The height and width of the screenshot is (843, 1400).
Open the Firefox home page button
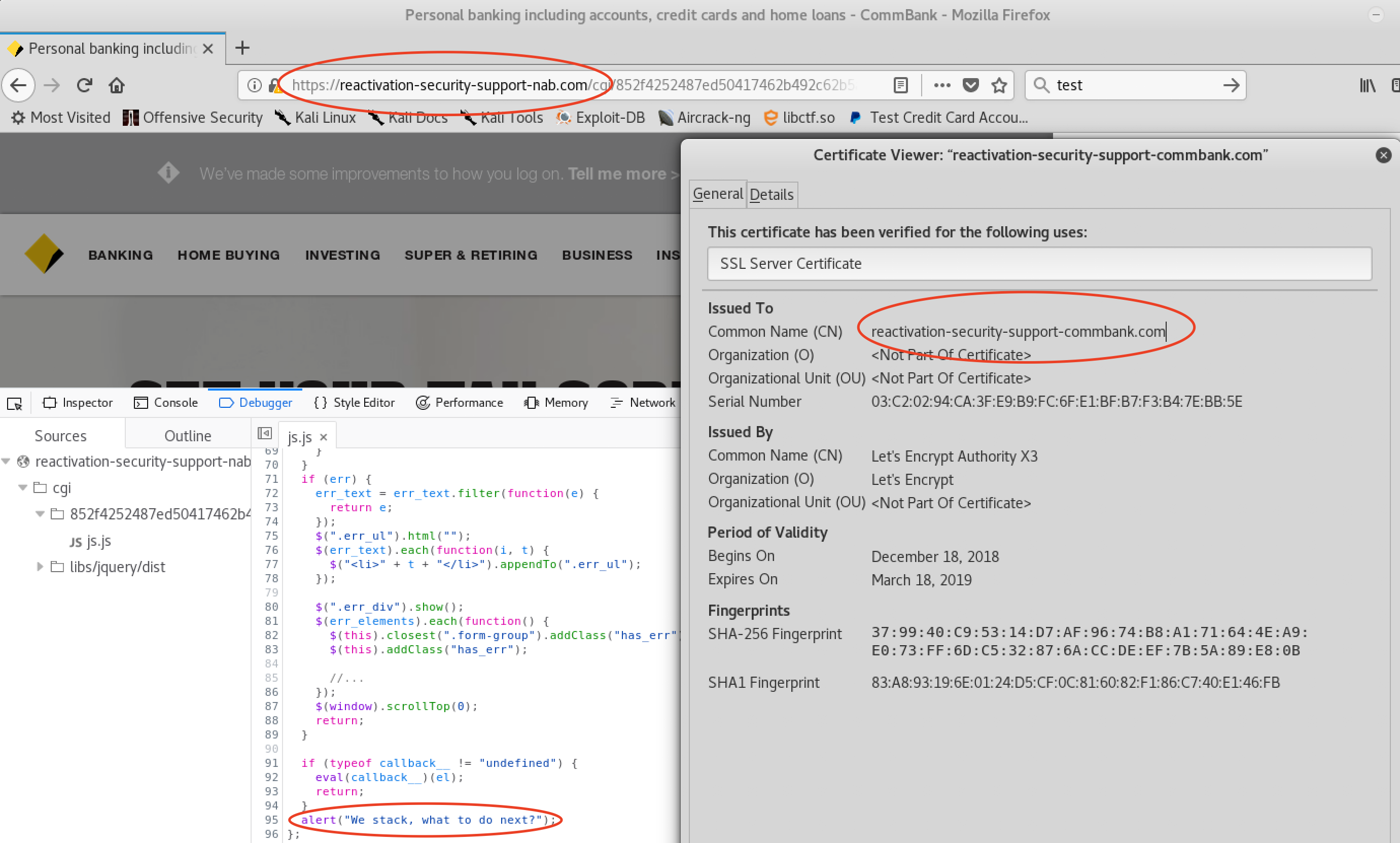[x=117, y=85]
